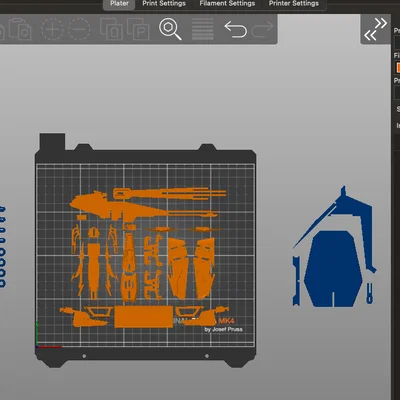Click the orange rectangular base part

144,317
